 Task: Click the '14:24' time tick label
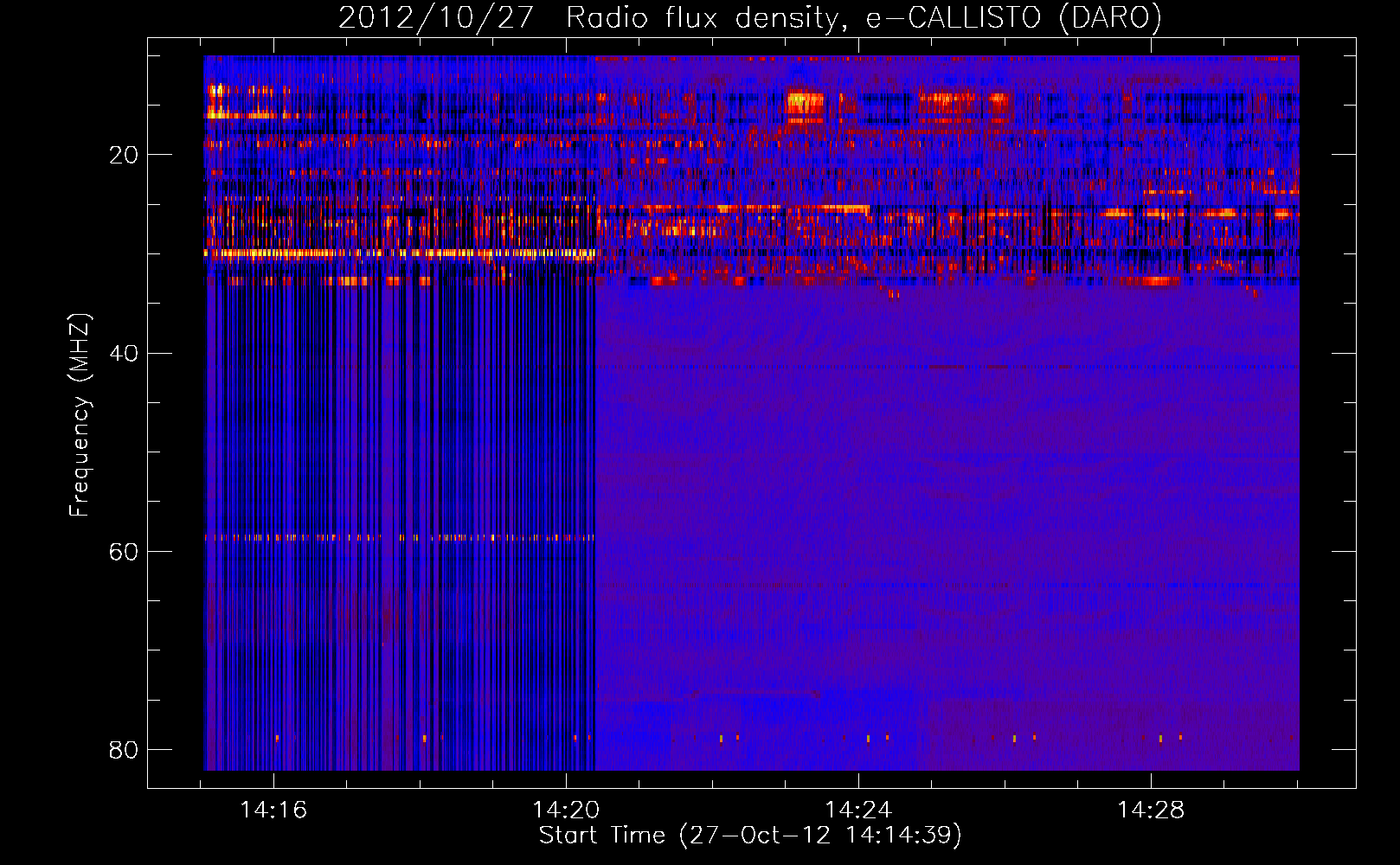coord(859,811)
